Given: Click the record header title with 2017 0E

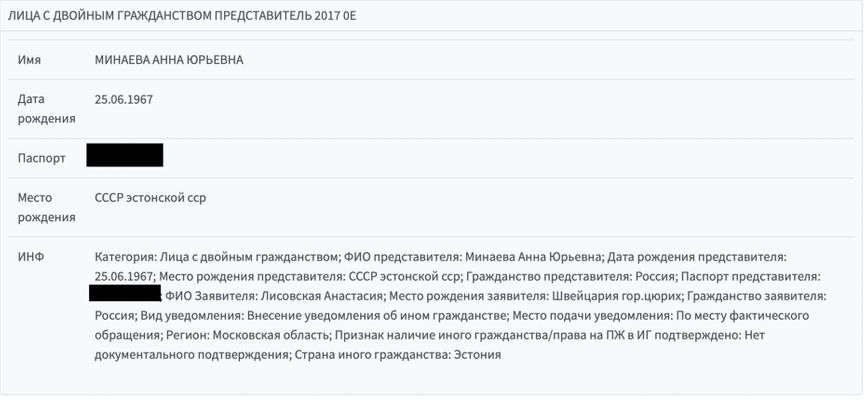Looking at the screenshot, I should (x=182, y=15).
